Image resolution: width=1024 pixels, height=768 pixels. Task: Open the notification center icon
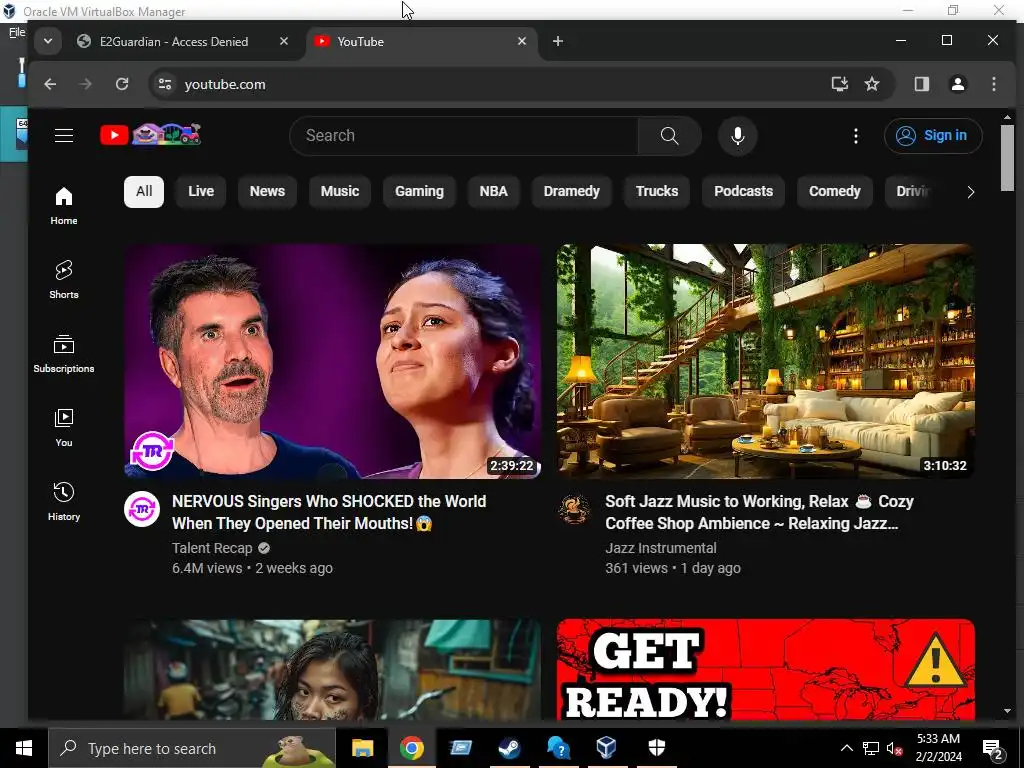pyautogui.click(x=994, y=750)
